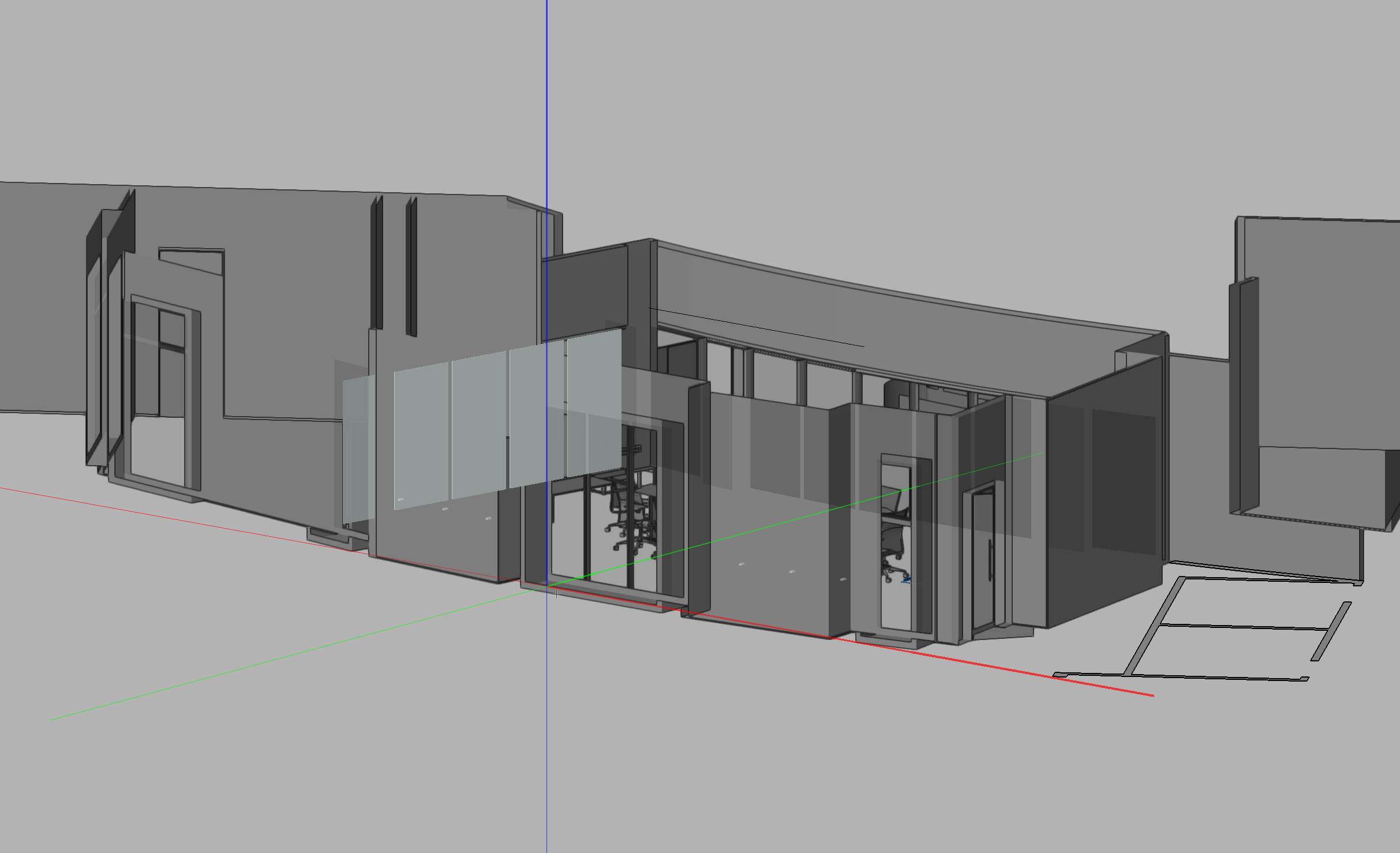Click the axis origin point
1400x853 pixels.
click(x=547, y=586)
